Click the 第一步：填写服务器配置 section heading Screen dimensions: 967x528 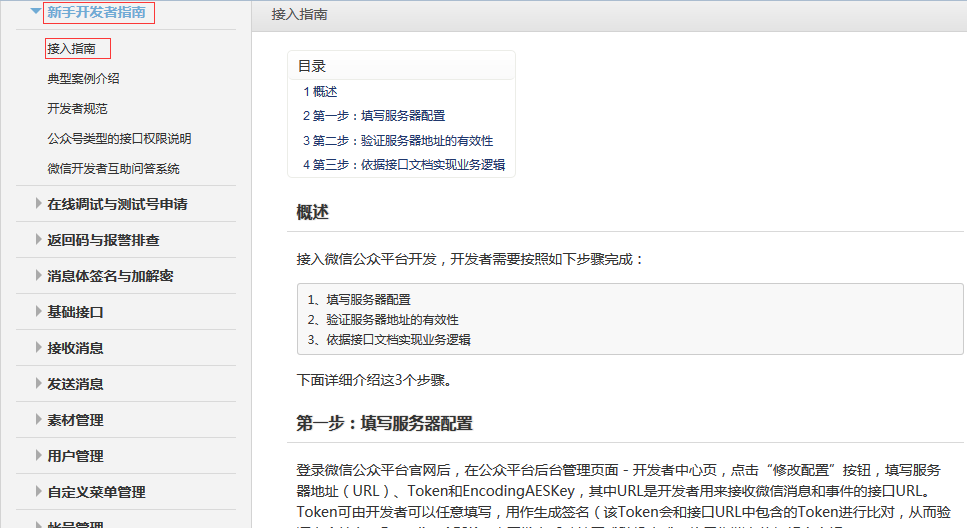tap(384, 423)
